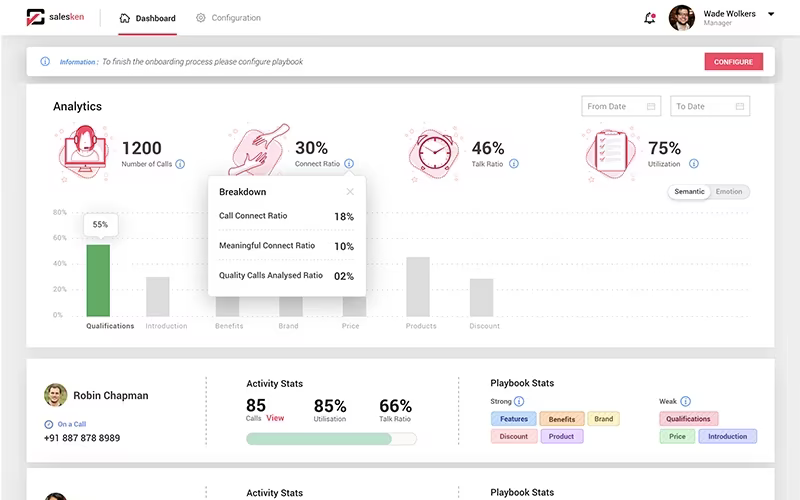Viewport: 800px width, 500px height.
Task: Click the weak Qualifications tag
Action: pos(688,419)
